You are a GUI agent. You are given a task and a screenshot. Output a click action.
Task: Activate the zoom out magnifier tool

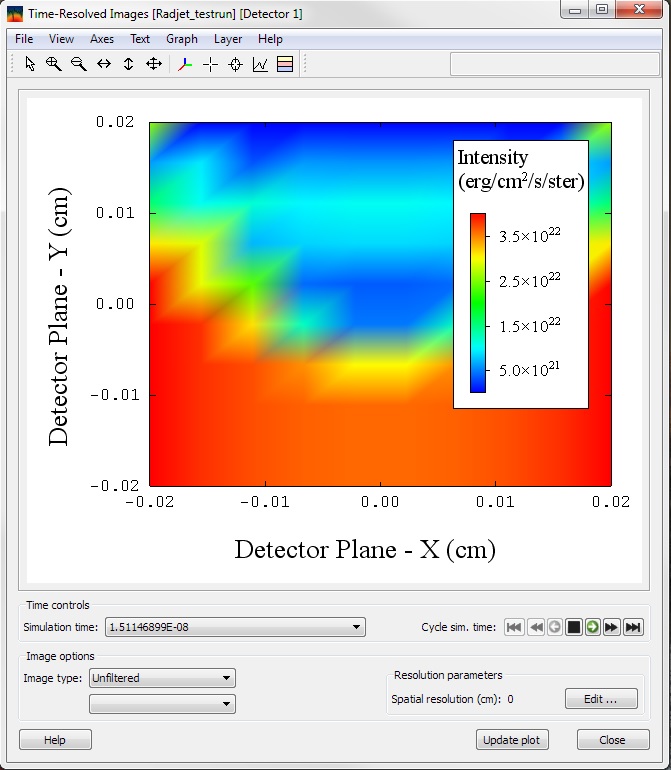tap(78, 64)
